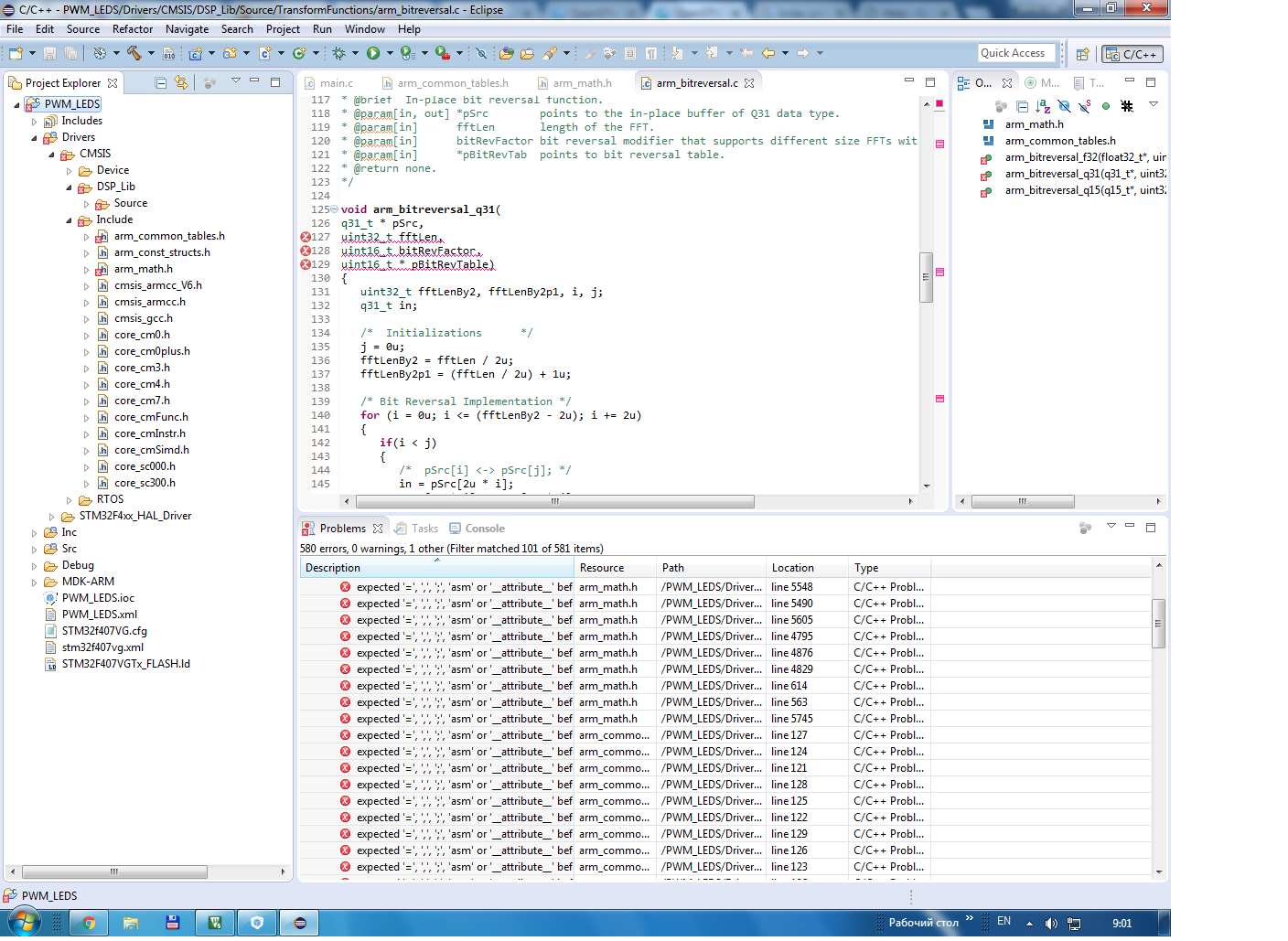Collapse all in Project Explorer
1288x941 pixels.
pos(161,83)
